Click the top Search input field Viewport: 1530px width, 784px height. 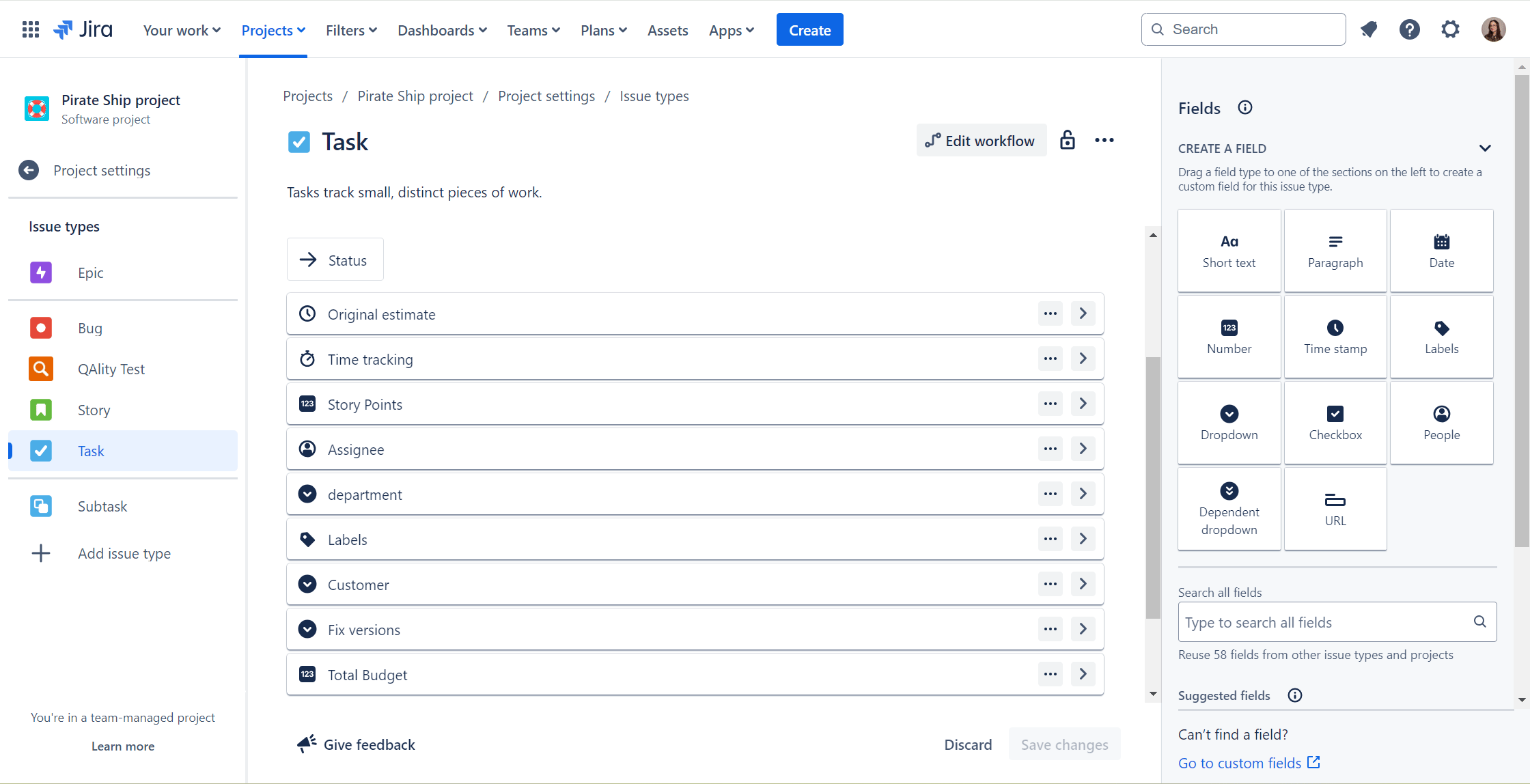1243,29
